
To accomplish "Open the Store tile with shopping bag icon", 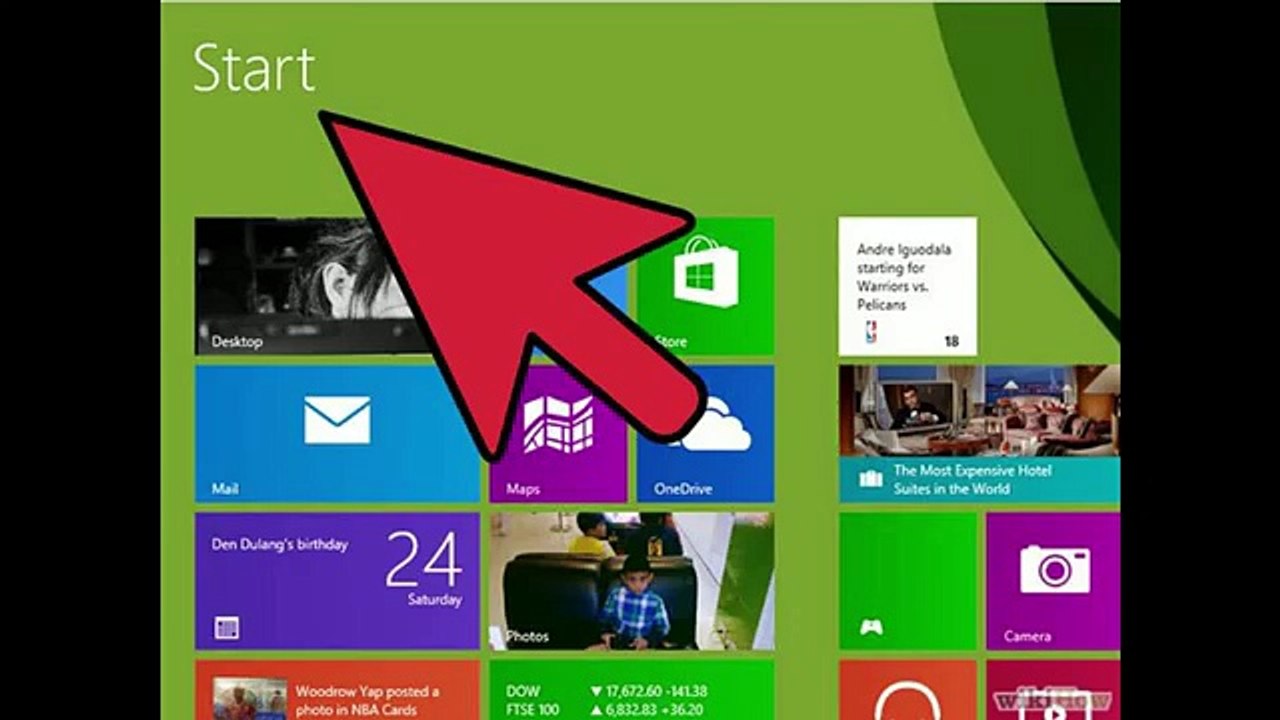I will tap(705, 286).
